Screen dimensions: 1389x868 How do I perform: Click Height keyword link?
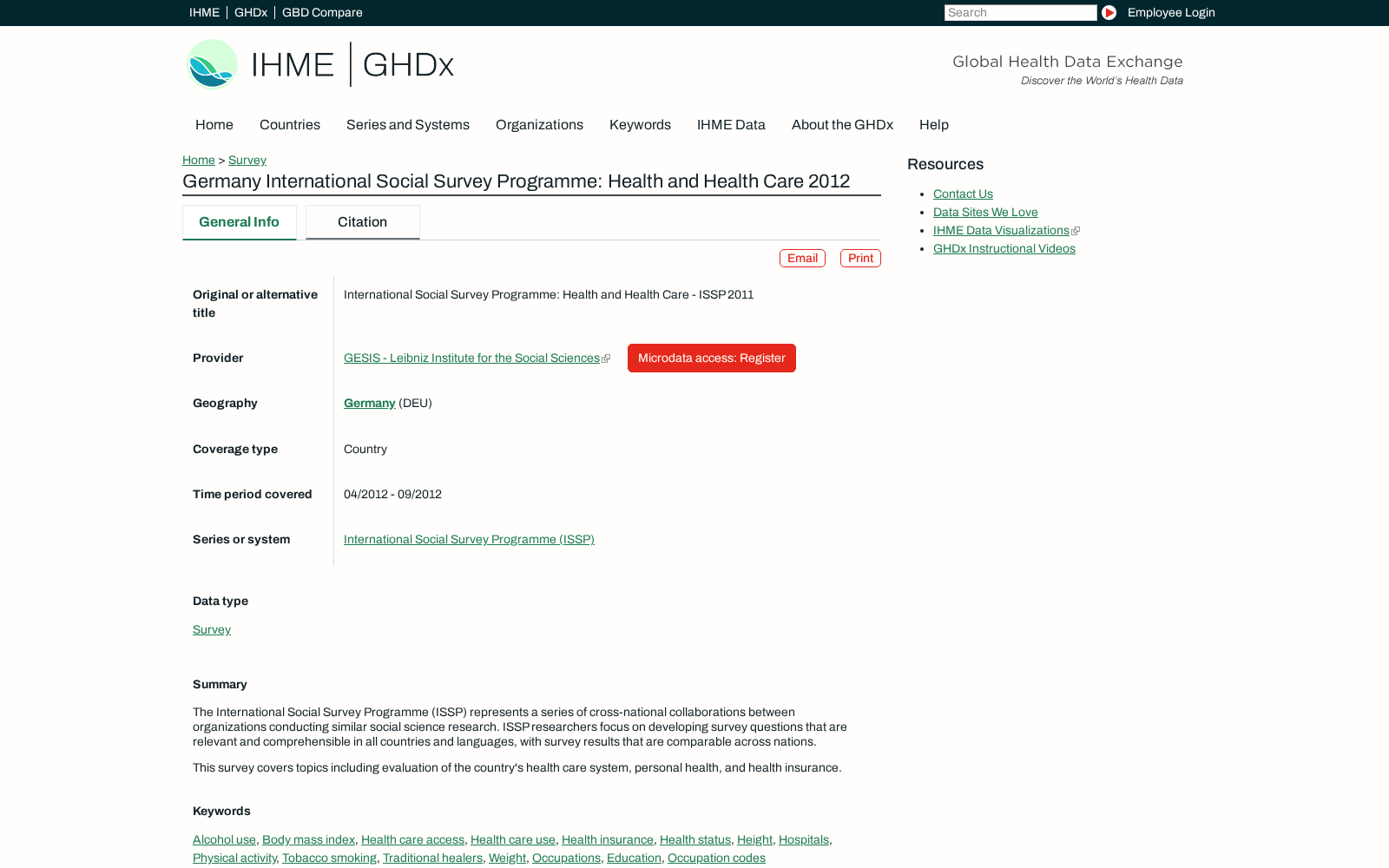click(754, 839)
